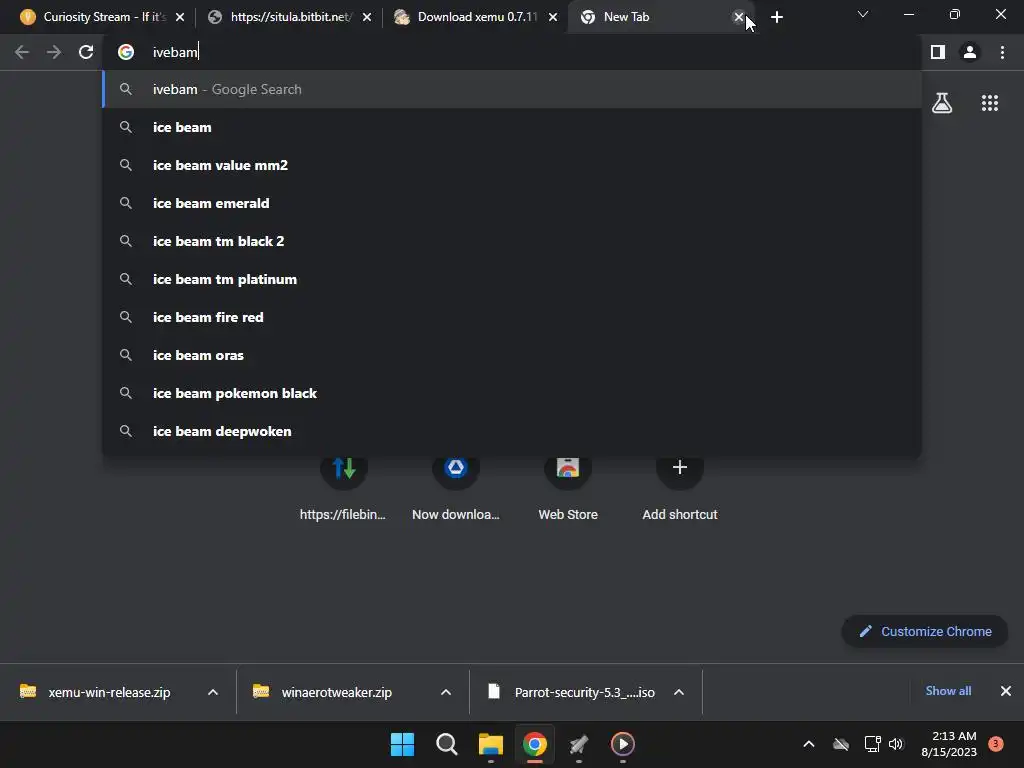The height and width of the screenshot is (768, 1024).
Task: Expand options for winaerotweaker.zip download
Action: click(446, 692)
